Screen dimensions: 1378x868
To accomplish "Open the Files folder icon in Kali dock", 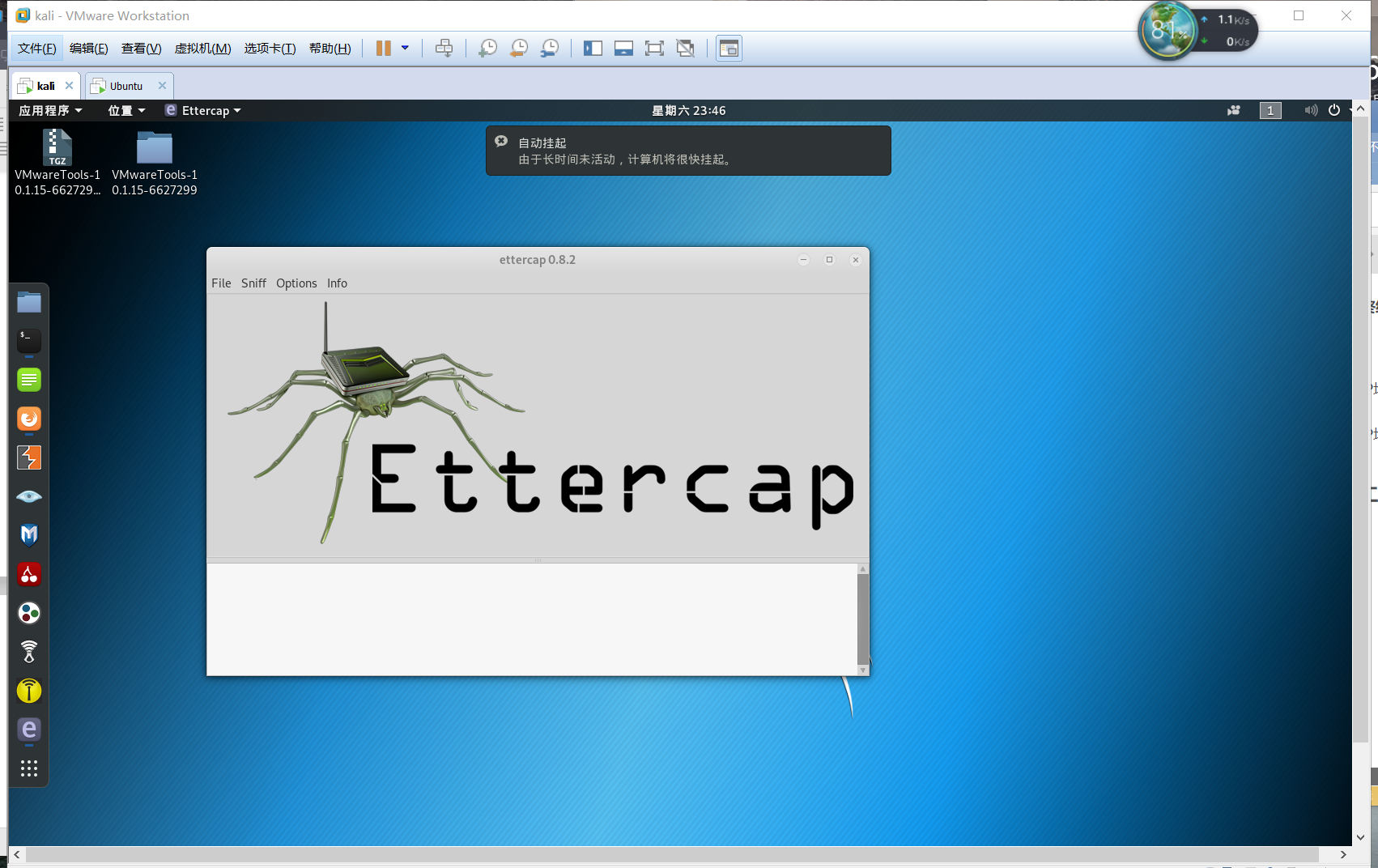I will point(29,302).
